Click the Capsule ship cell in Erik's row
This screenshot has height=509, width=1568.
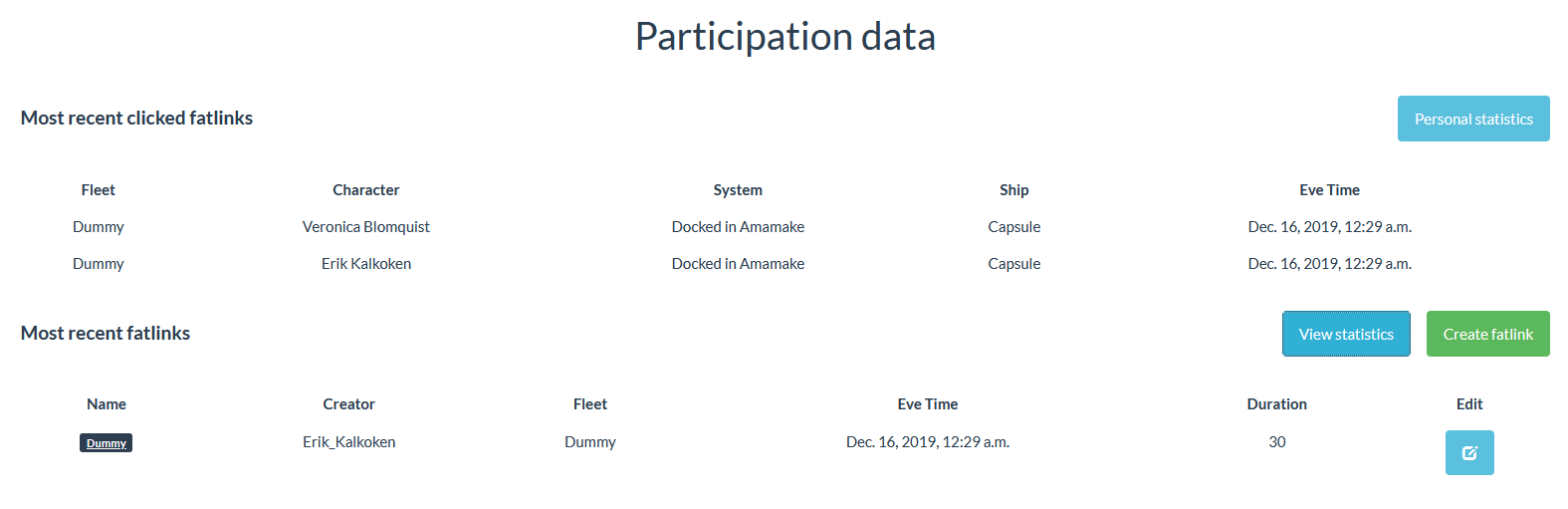click(x=1013, y=264)
